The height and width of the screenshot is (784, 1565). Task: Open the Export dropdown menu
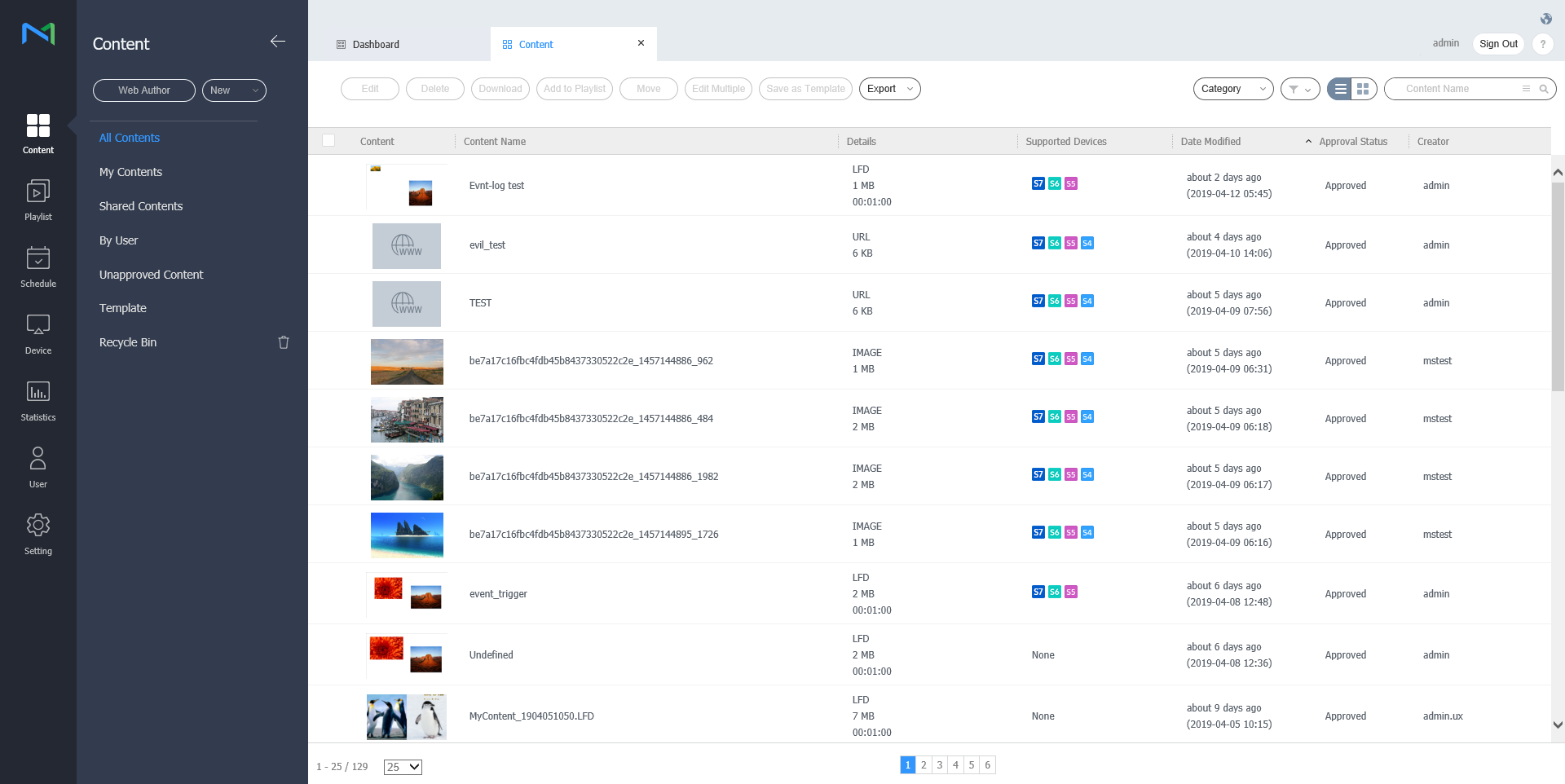[889, 89]
